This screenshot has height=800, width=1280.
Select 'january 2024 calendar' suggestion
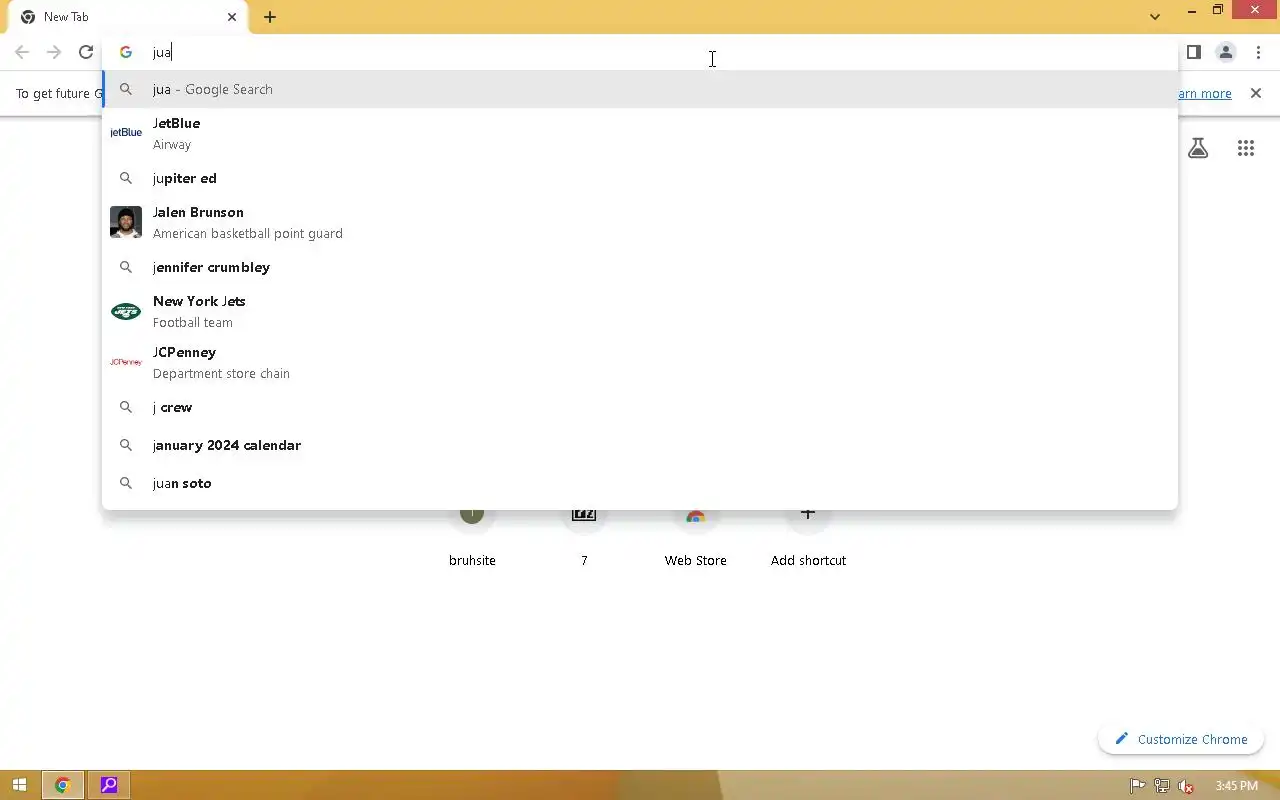point(640,445)
